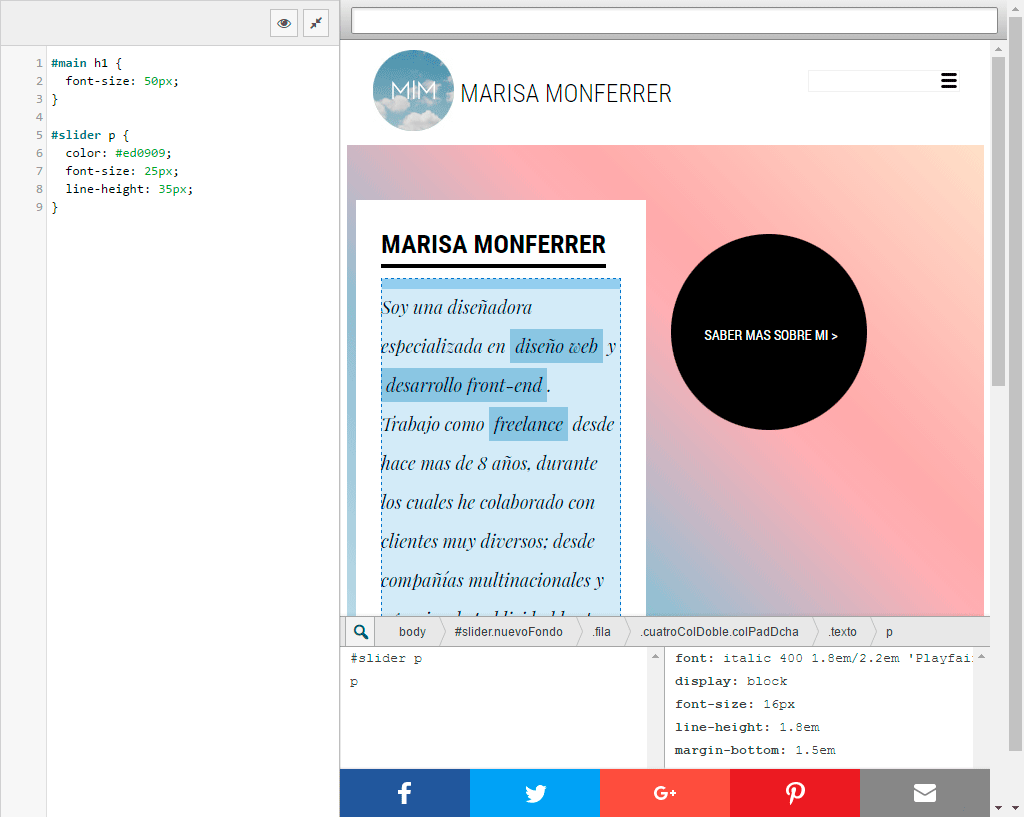1024x817 pixels.
Task: Select the p breadcrumb item
Action: [x=888, y=631]
